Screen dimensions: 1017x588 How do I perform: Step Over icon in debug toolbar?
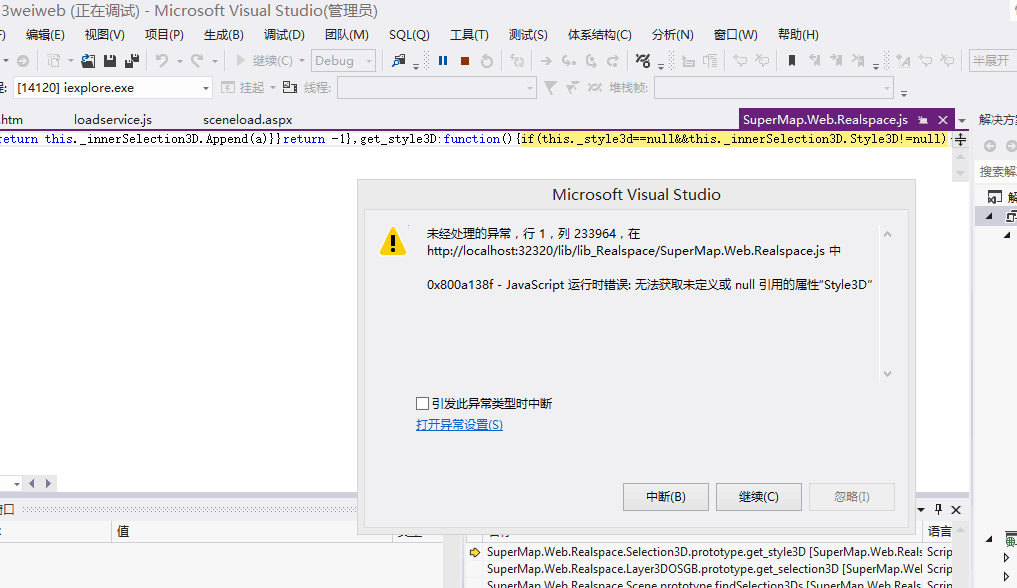coord(590,60)
